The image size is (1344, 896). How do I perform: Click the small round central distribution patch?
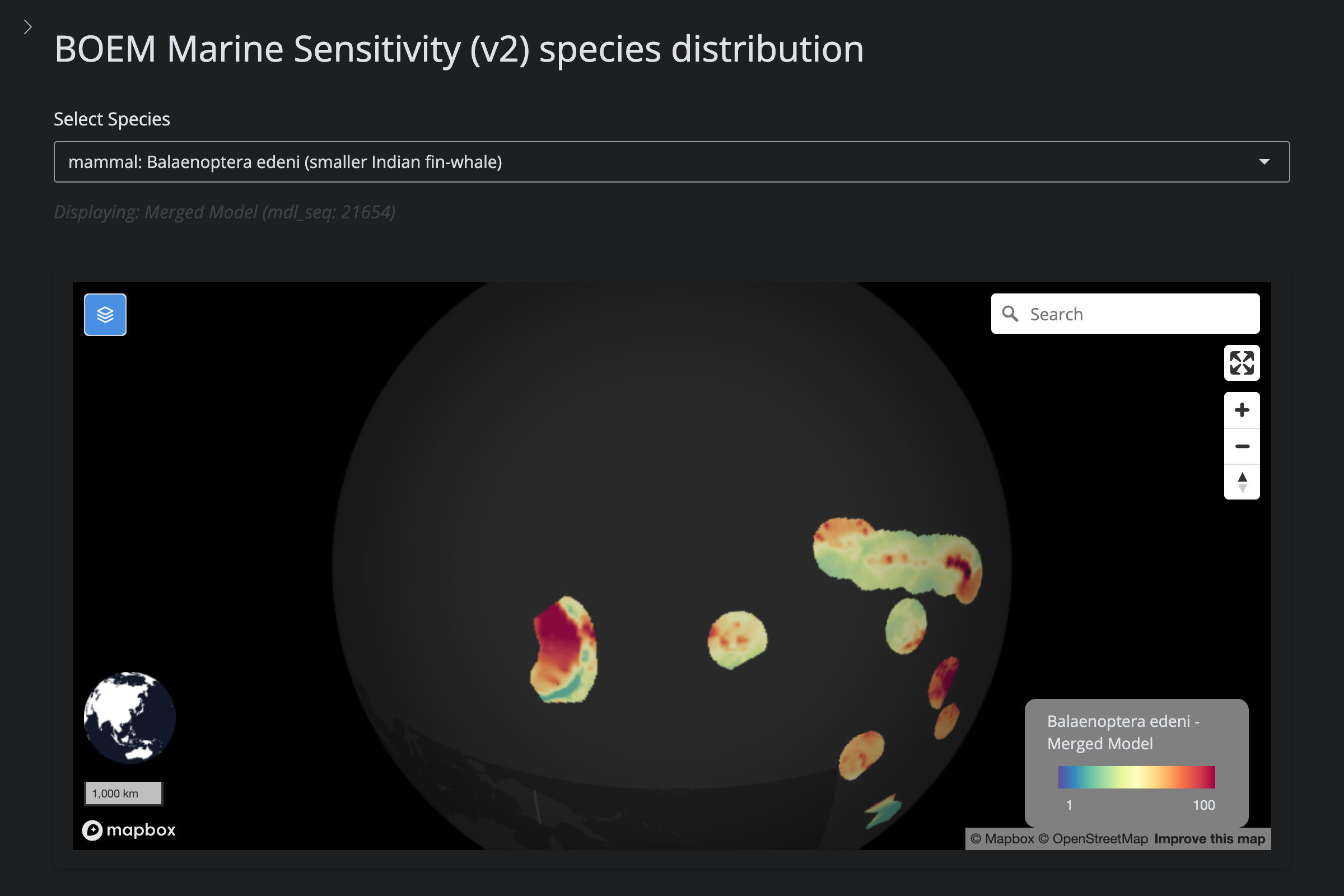737,640
